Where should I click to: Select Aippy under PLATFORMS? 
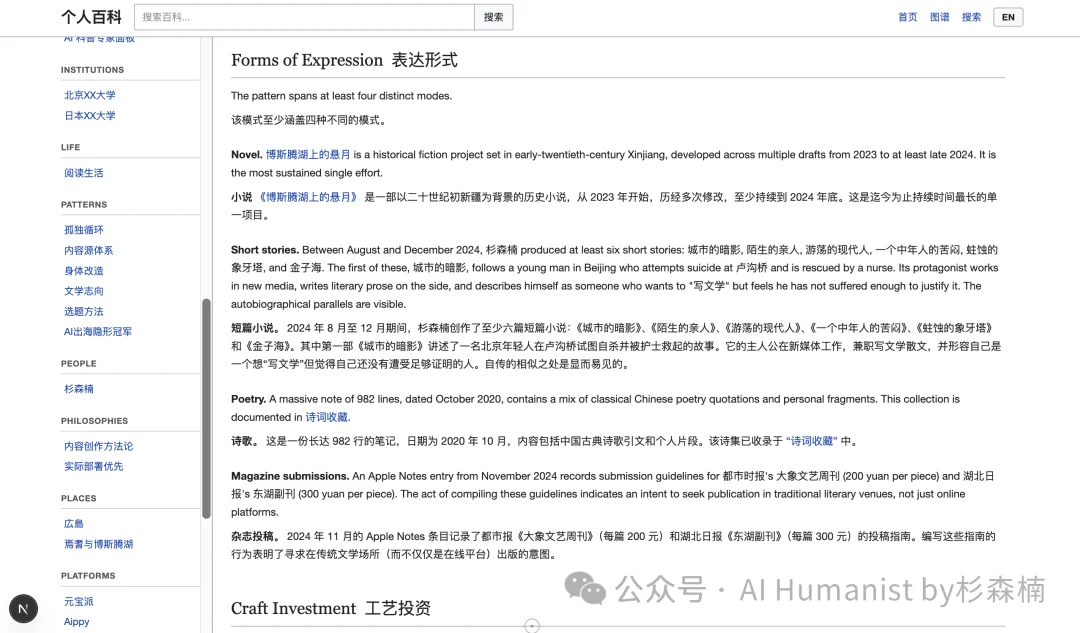(x=77, y=621)
